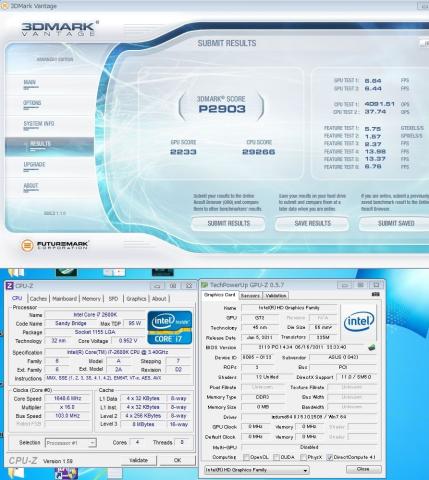Click the SUBMIT SAVED button

tap(395, 224)
